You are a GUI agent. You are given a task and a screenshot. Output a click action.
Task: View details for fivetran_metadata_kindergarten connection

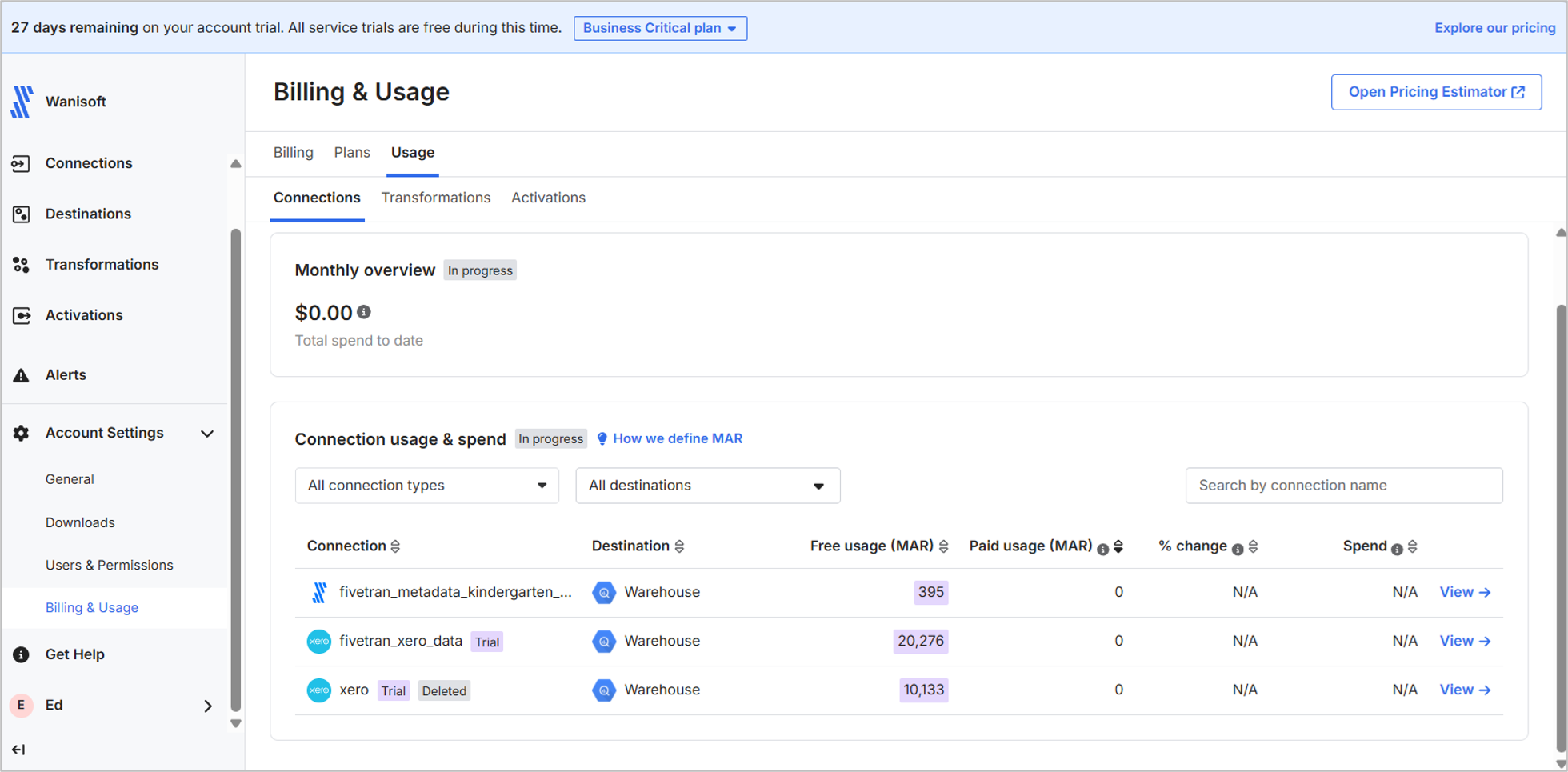(x=1465, y=592)
